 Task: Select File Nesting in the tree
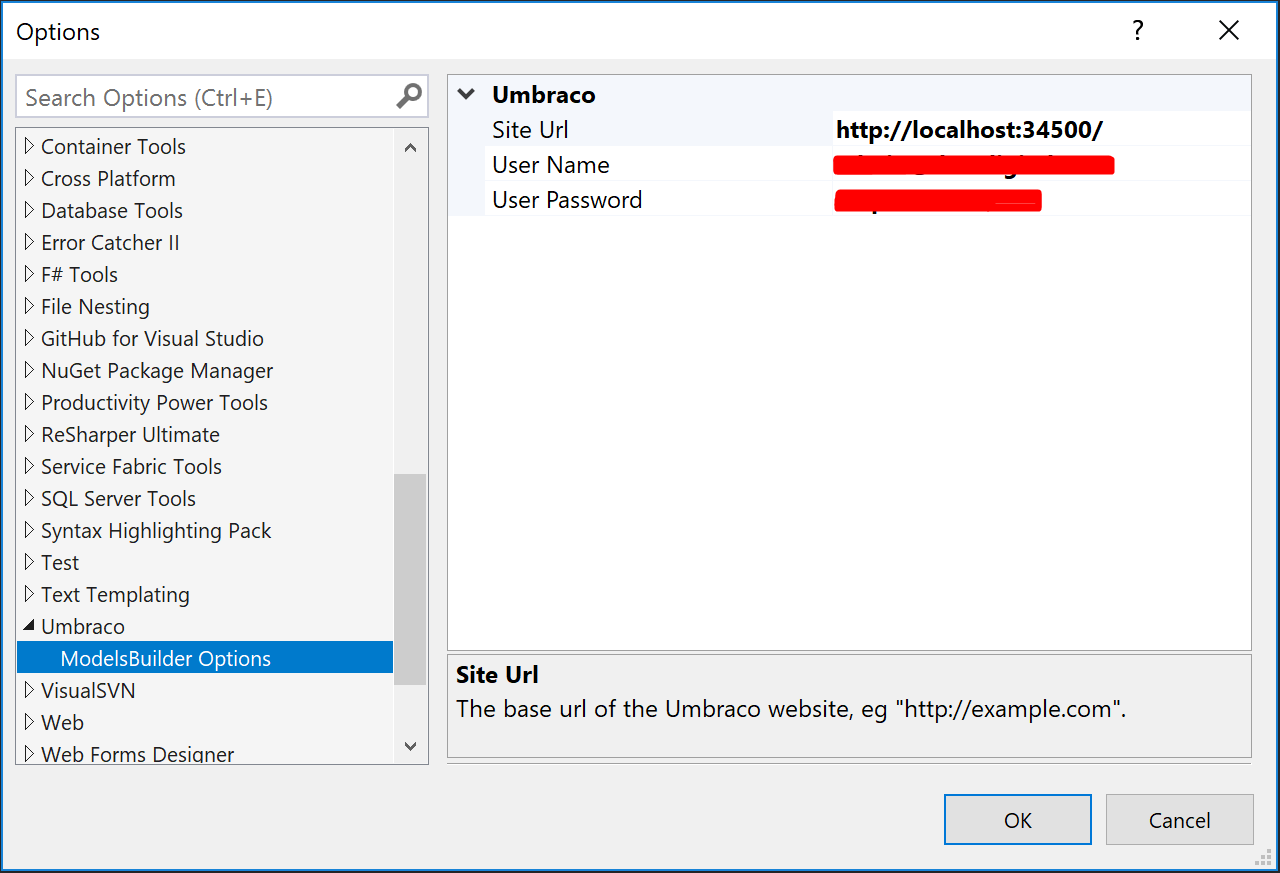pyautogui.click(x=95, y=306)
